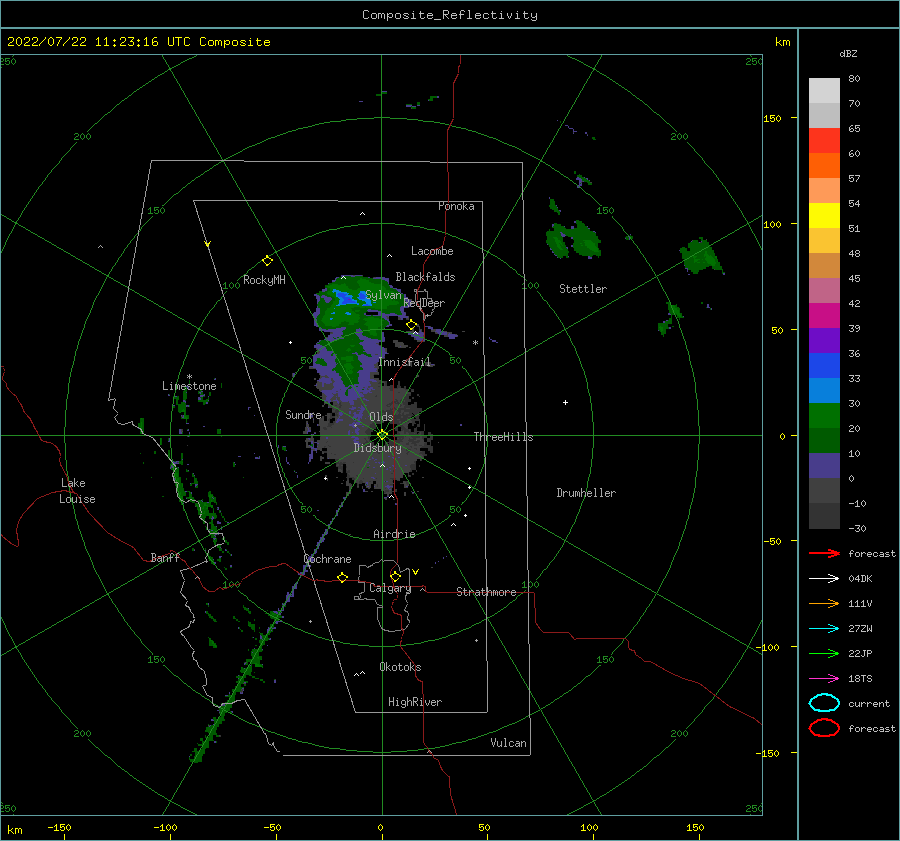Click the Stettler town label
900x841 pixels.
(583, 289)
